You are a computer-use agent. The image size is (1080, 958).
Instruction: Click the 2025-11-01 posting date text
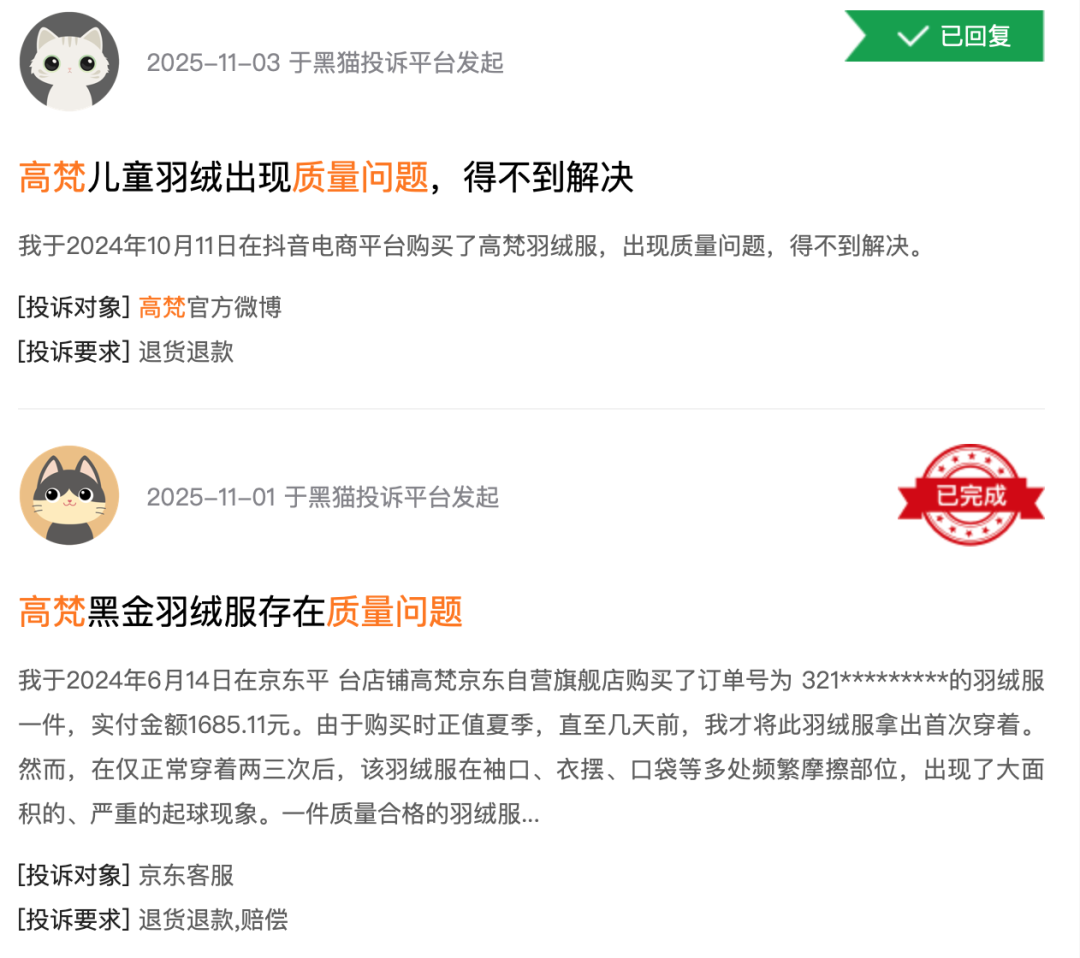(211, 497)
